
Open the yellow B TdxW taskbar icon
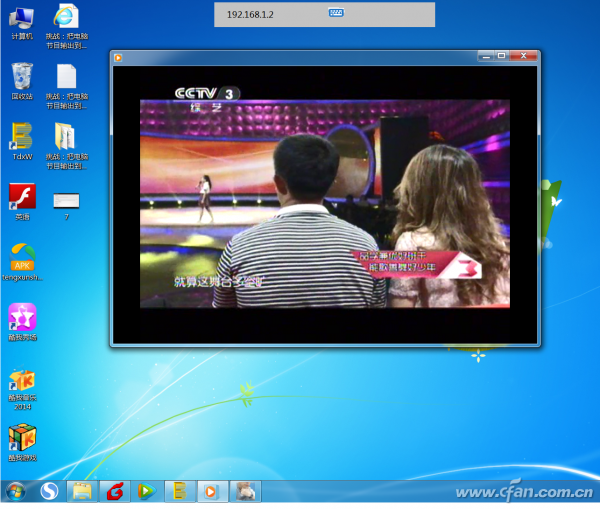point(179,491)
